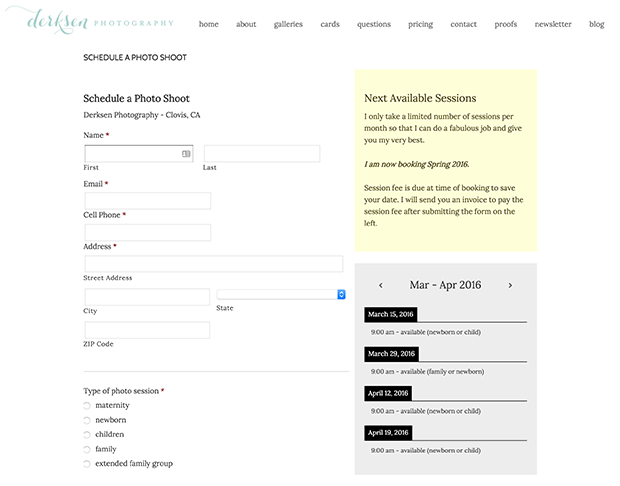The width and height of the screenshot is (620, 486).
Task: Click the City input field
Action: (147, 297)
